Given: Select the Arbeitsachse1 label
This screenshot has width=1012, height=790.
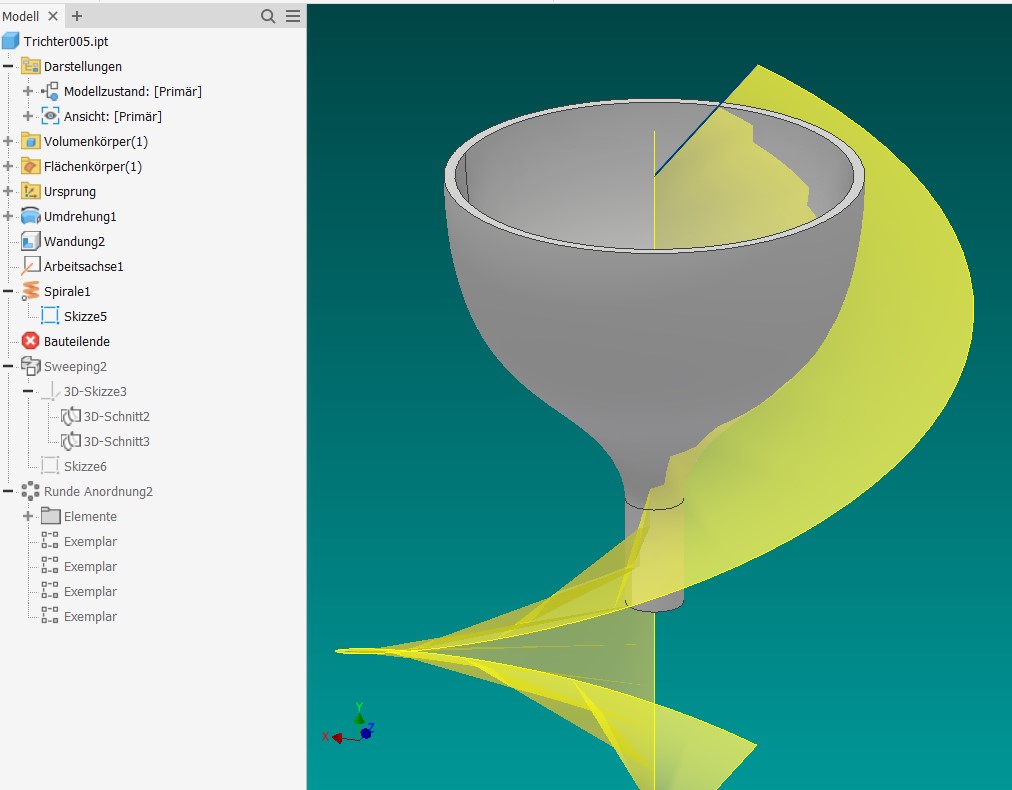Looking at the screenshot, I should pyautogui.click(x=83, y=266).
